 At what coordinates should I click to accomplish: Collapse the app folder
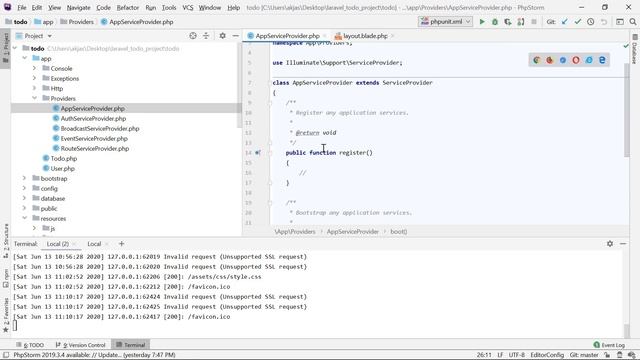(x=25, y=58)
